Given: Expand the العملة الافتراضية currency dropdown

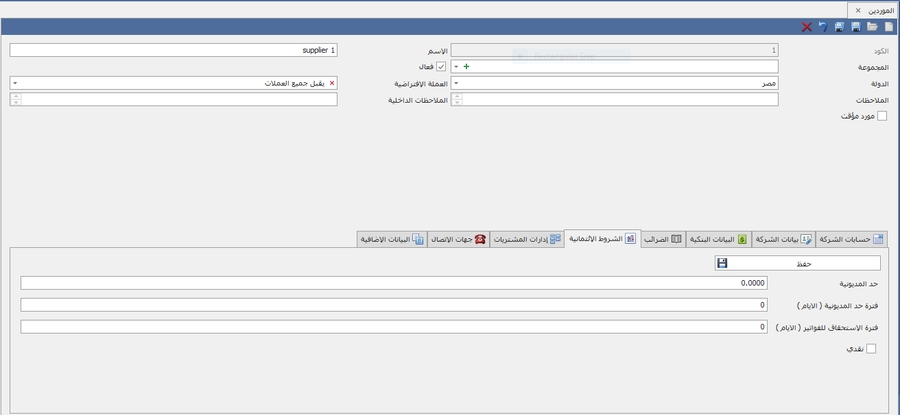Looking at the screenshot, I should point(15,83).
